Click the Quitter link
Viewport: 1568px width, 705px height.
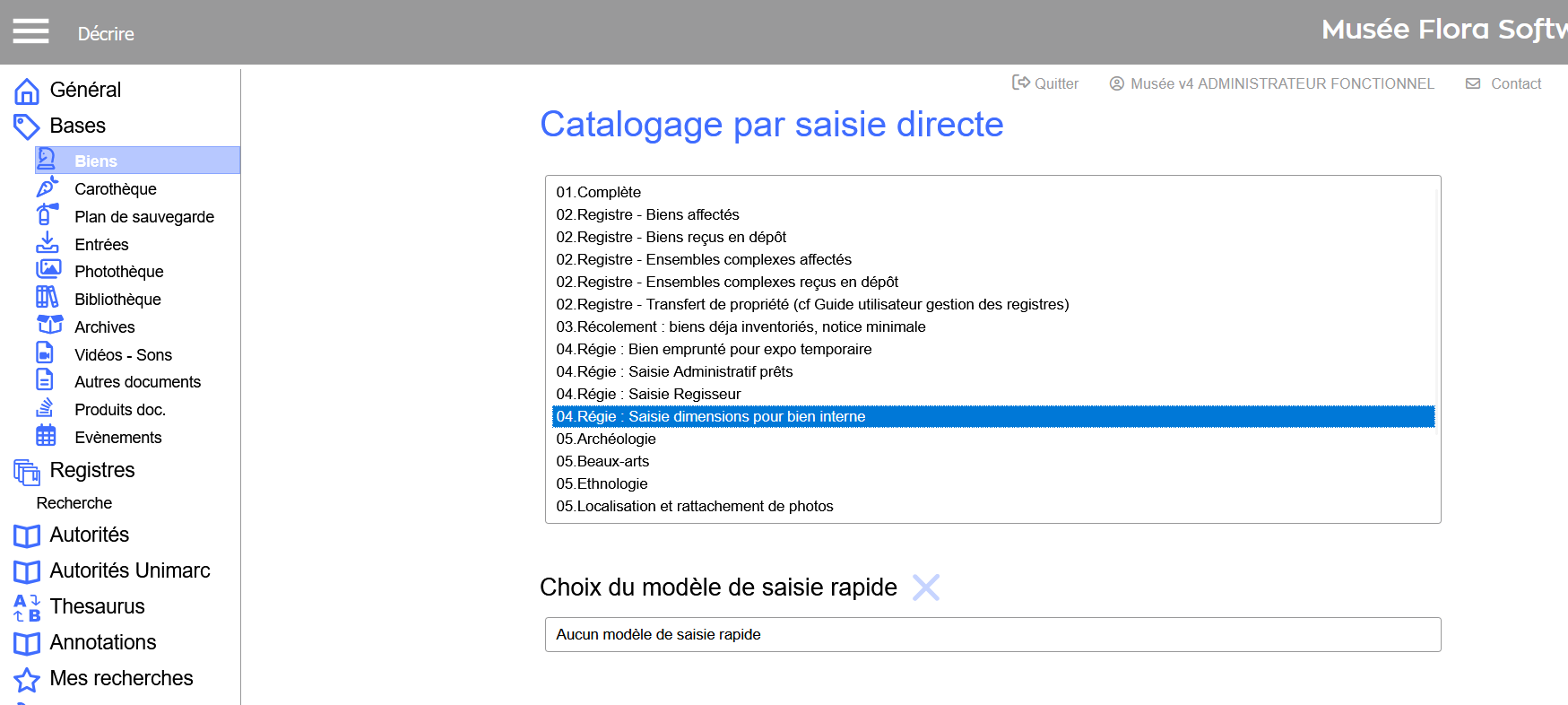1056,83
